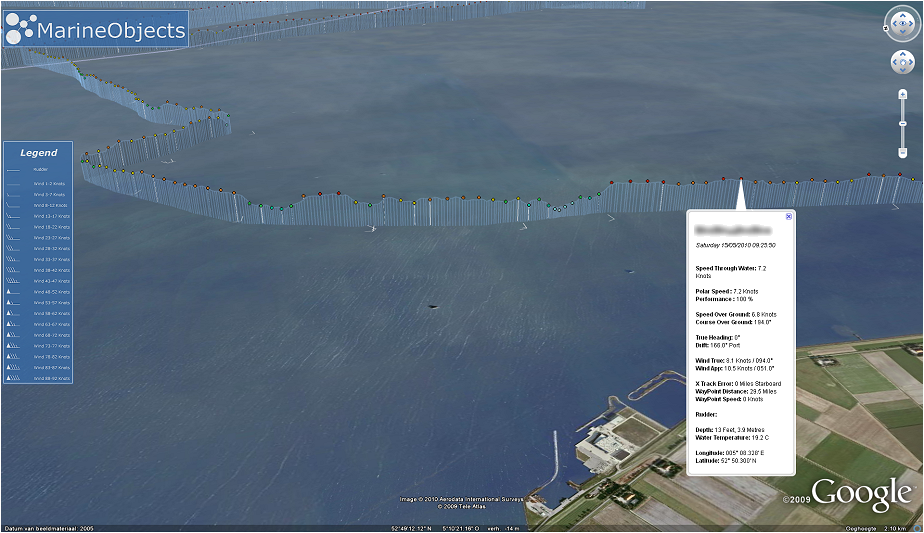Image resolution: width=924 pixels, height=533 pixels.
Task: Click wind flag icon for 53-57 Knots
Action: 12,302
